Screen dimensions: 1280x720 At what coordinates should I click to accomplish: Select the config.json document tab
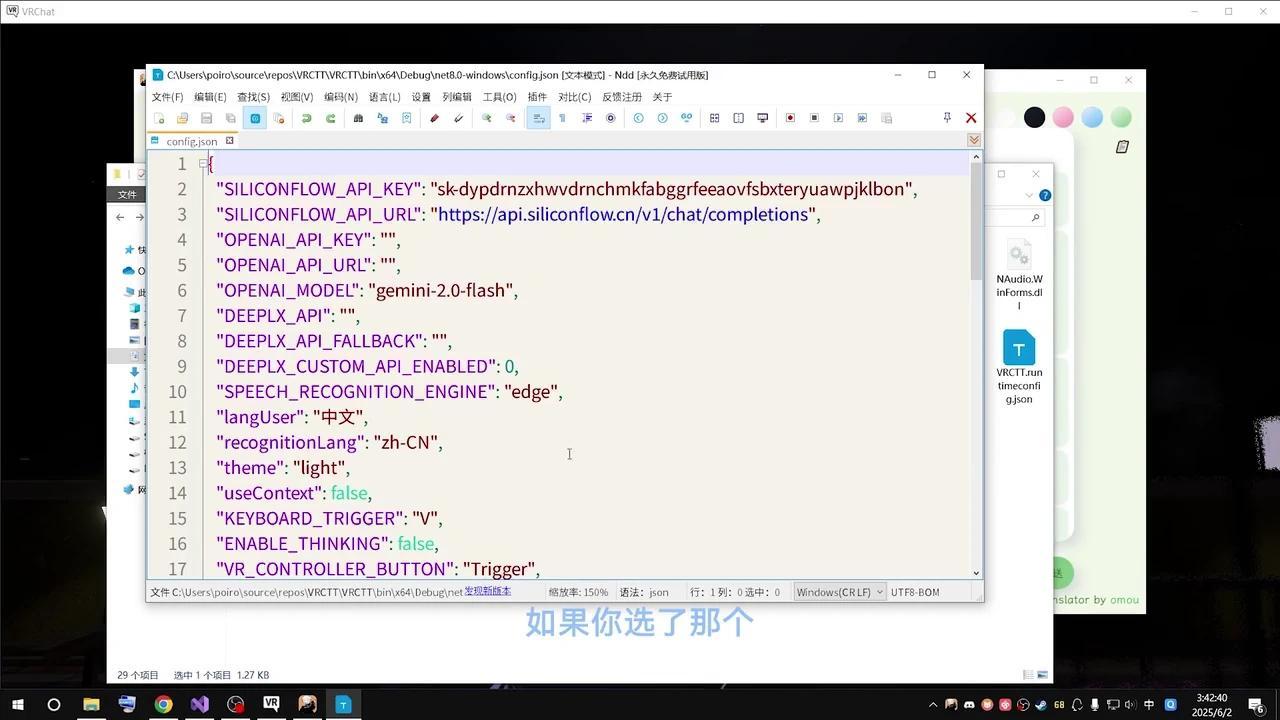coord(192,141)
